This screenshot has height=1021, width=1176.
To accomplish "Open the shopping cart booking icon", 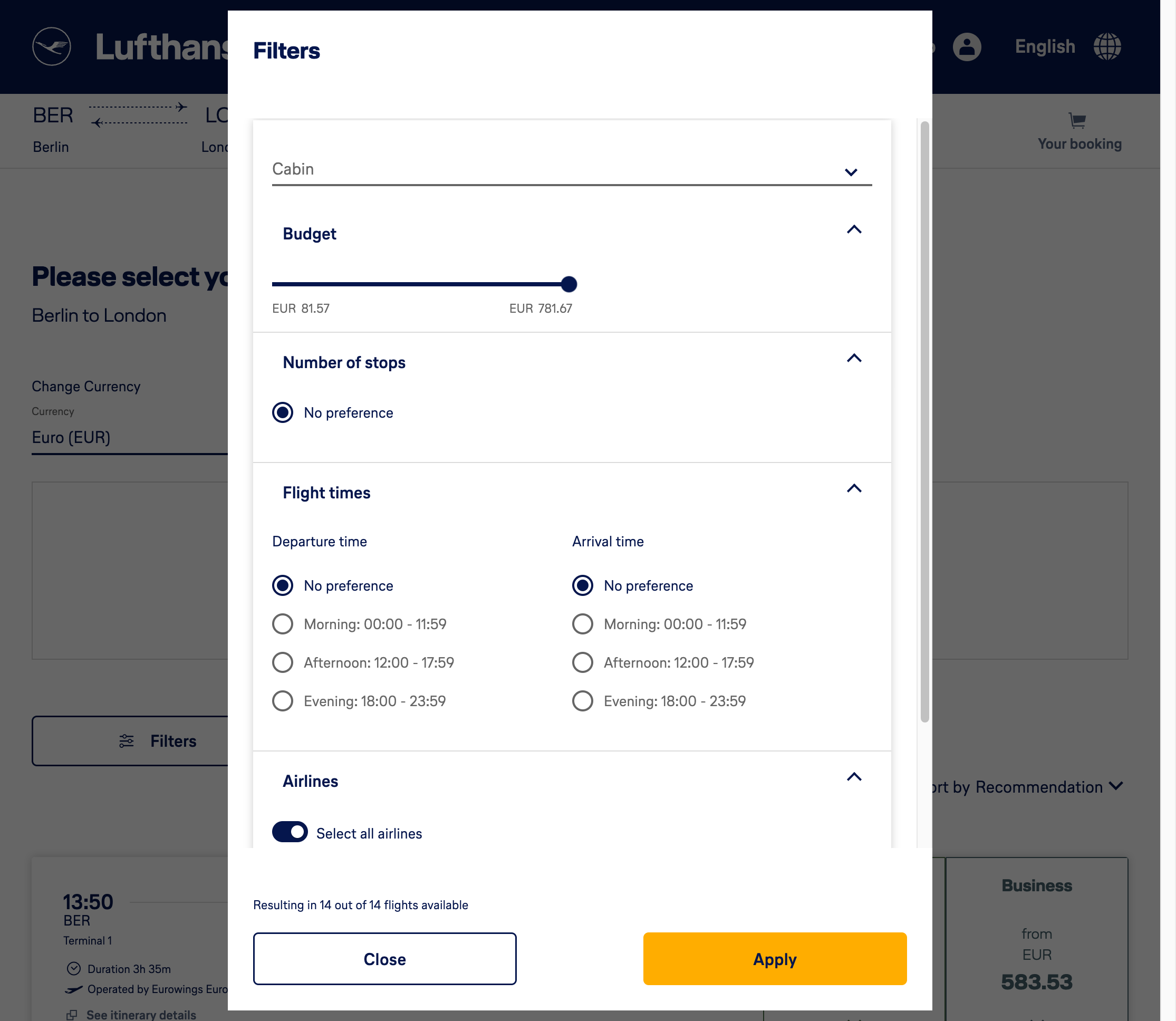I will tap(1077, 120).
